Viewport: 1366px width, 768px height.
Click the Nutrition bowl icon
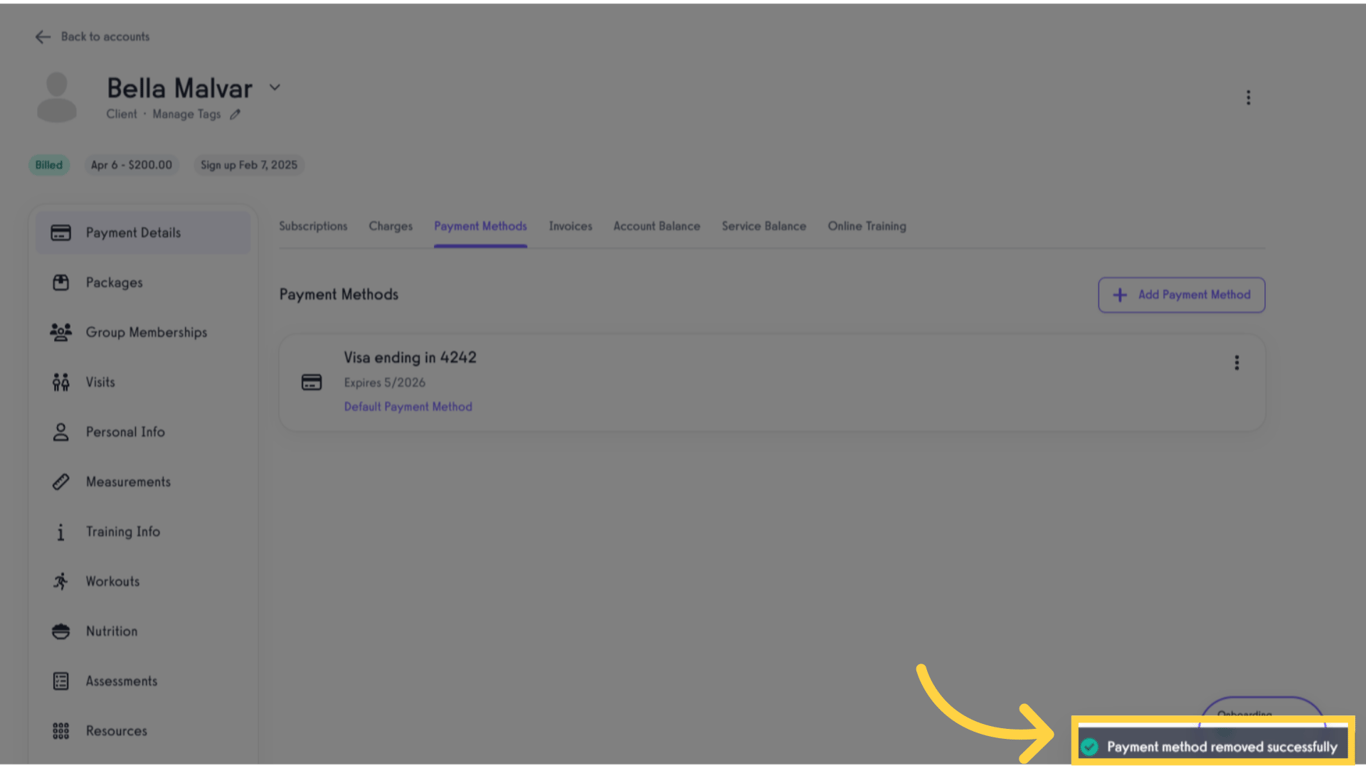tap(60, 631)
